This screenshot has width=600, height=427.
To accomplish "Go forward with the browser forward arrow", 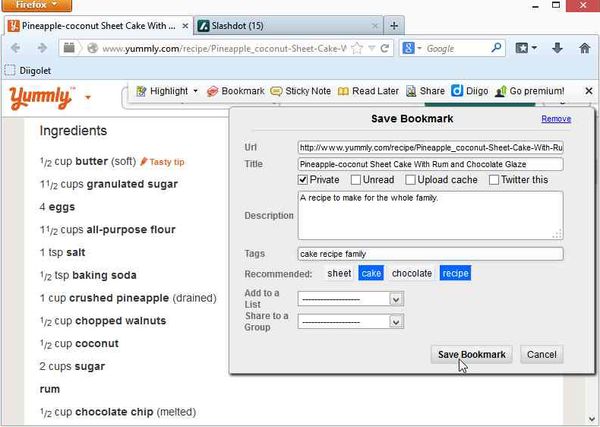I will pyautogui.click(x=42, y=48).
